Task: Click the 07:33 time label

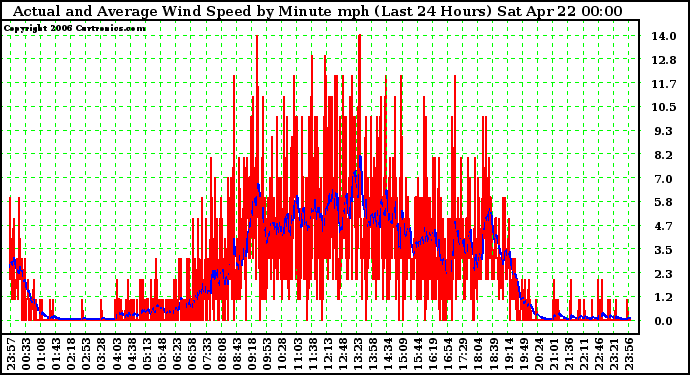Action: coord(207,353)
